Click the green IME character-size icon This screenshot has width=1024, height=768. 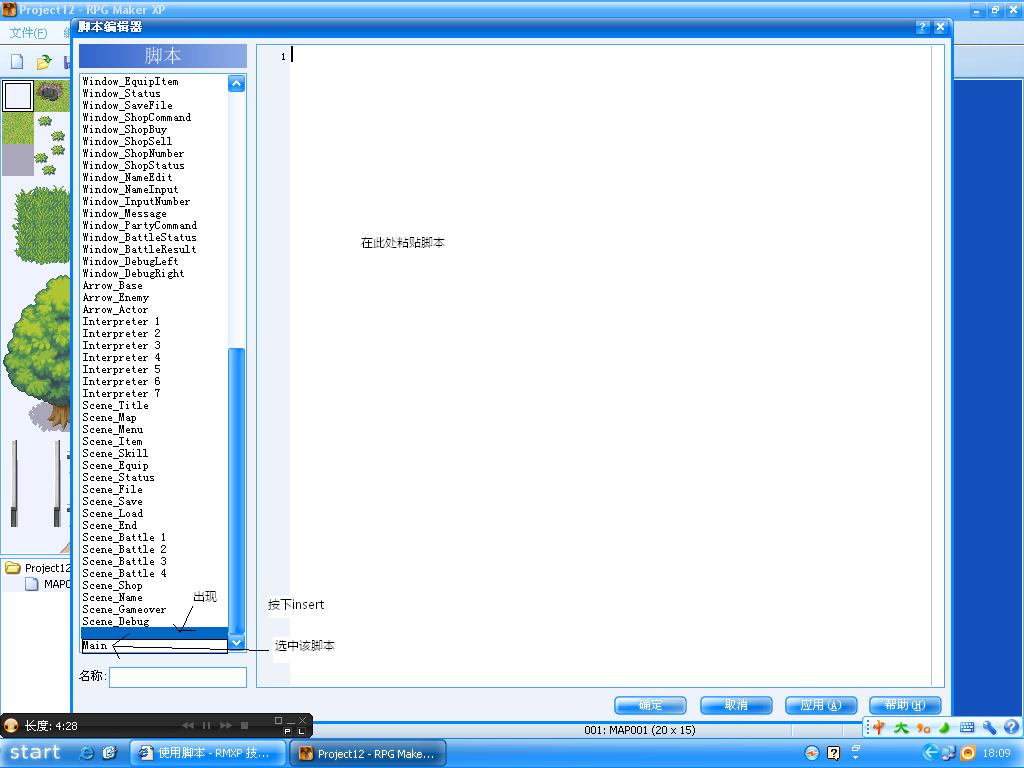901,727
